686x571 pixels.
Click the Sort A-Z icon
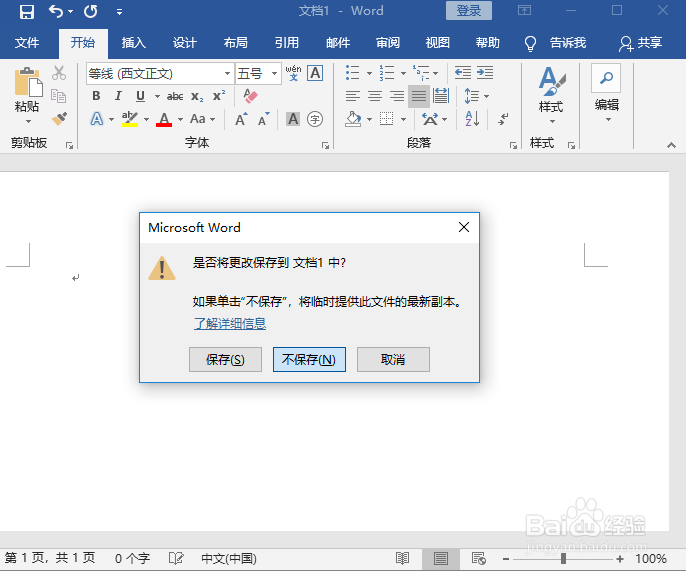tap(472, 119)
